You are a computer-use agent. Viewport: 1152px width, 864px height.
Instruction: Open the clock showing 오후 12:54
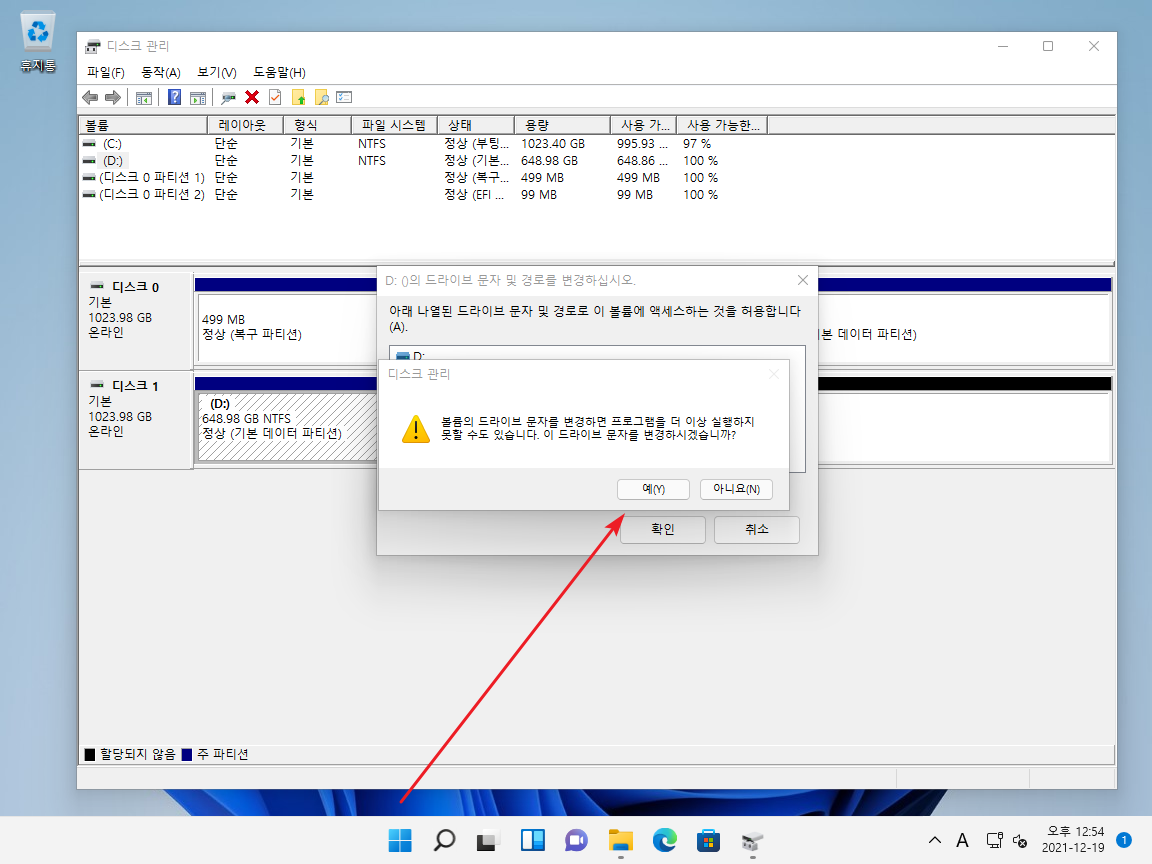click(1073, 840)
